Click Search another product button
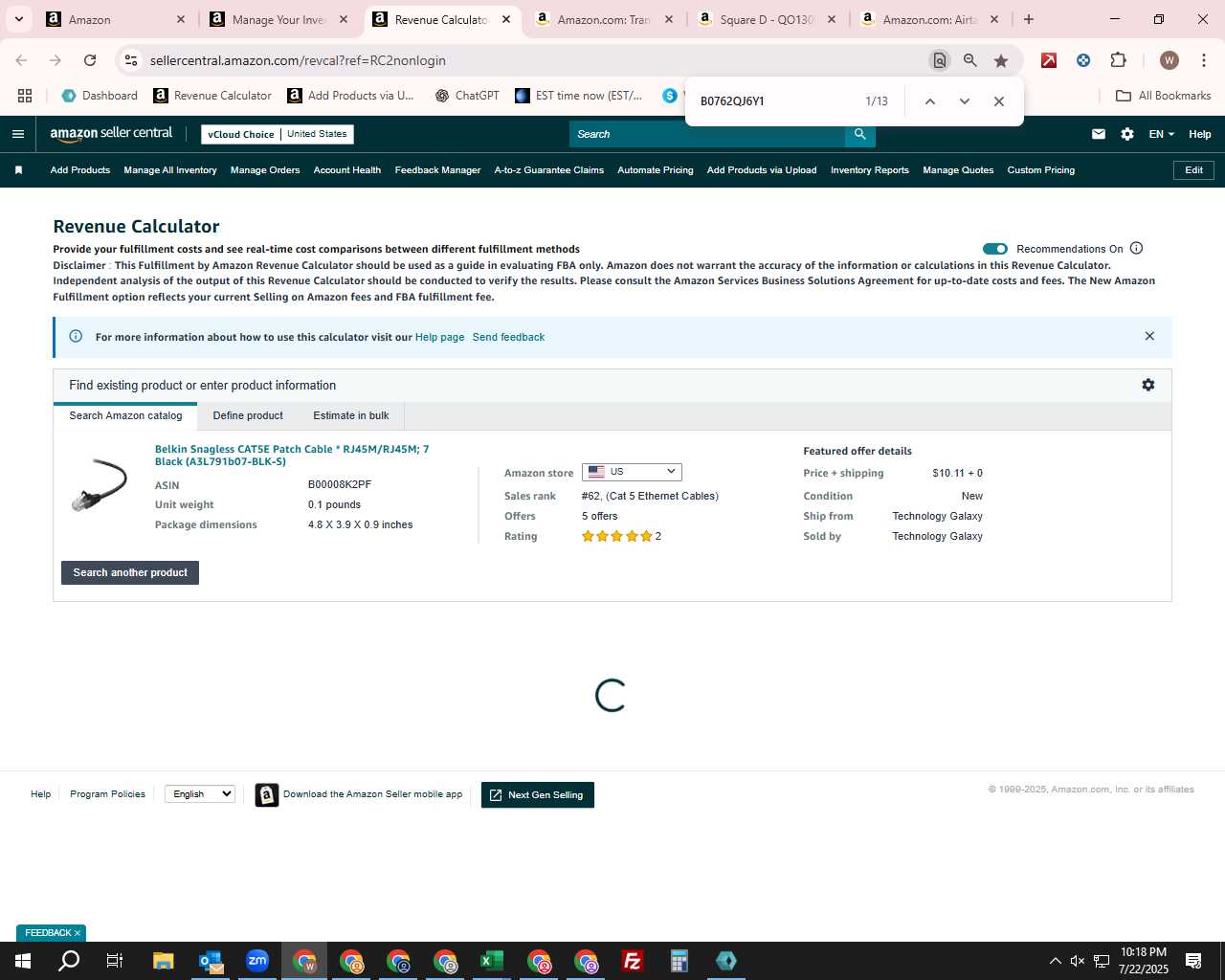This screenshot has width=1225, height=980. [130, 572]
